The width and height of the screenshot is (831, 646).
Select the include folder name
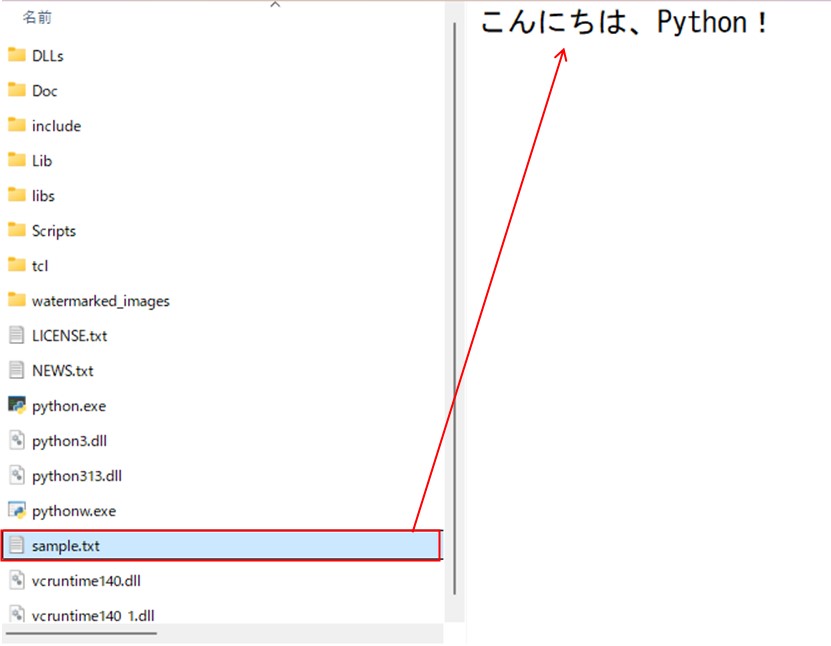pos(56,126)
